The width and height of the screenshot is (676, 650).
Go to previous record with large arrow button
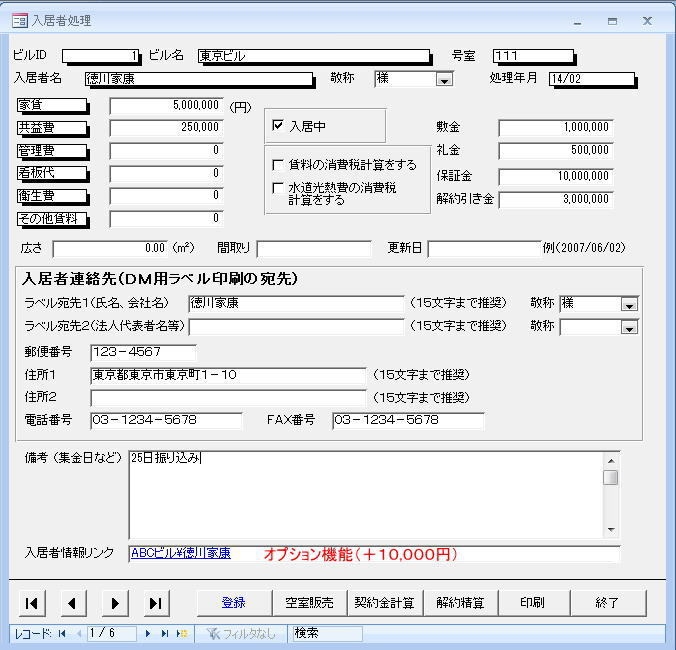click(x=73, y=603)
